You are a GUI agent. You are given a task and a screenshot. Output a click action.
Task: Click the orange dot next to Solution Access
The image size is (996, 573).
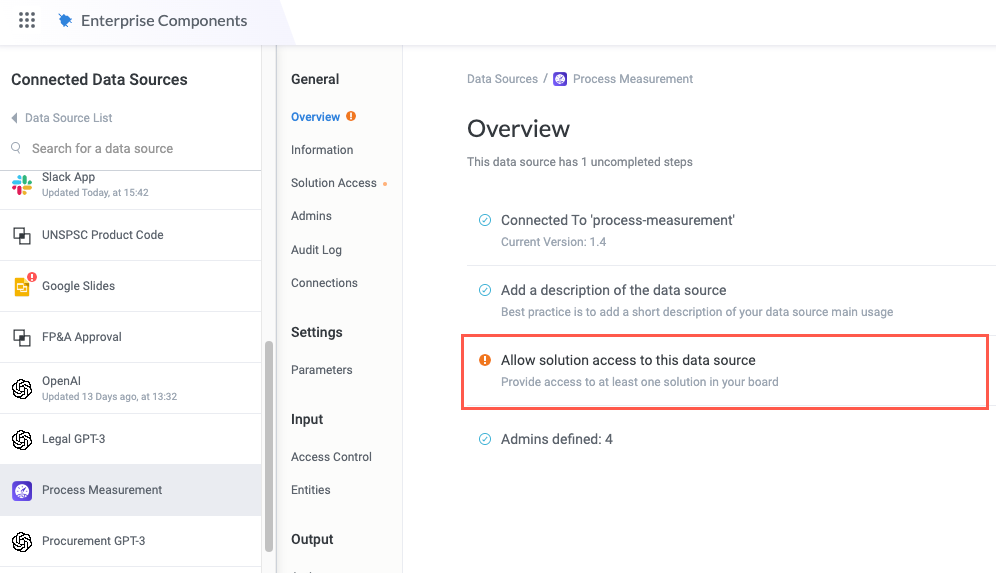[x=385, y=184]
